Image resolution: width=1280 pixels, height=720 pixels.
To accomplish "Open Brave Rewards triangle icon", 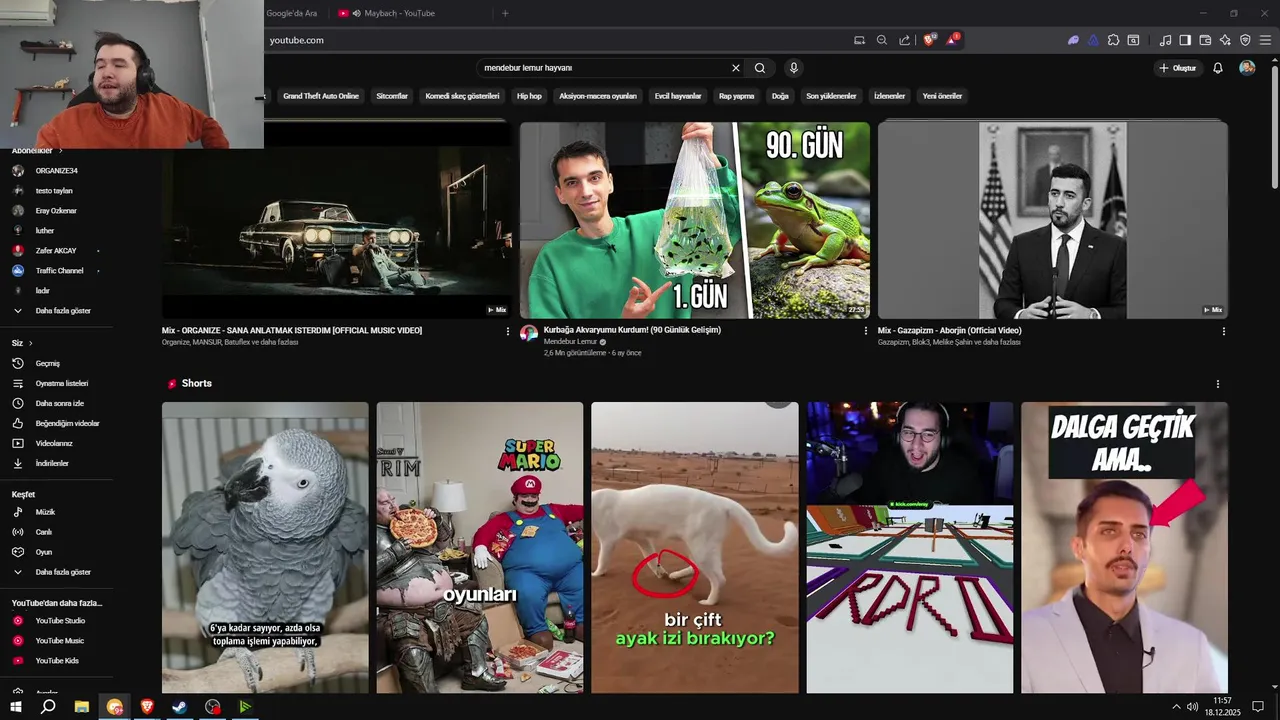I will 951,40.
